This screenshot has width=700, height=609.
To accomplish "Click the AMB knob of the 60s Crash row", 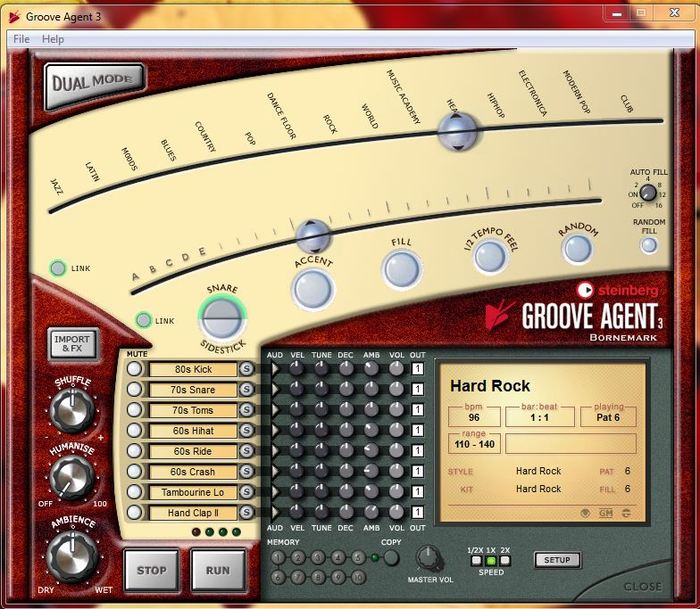I will [x=371, y=471].
